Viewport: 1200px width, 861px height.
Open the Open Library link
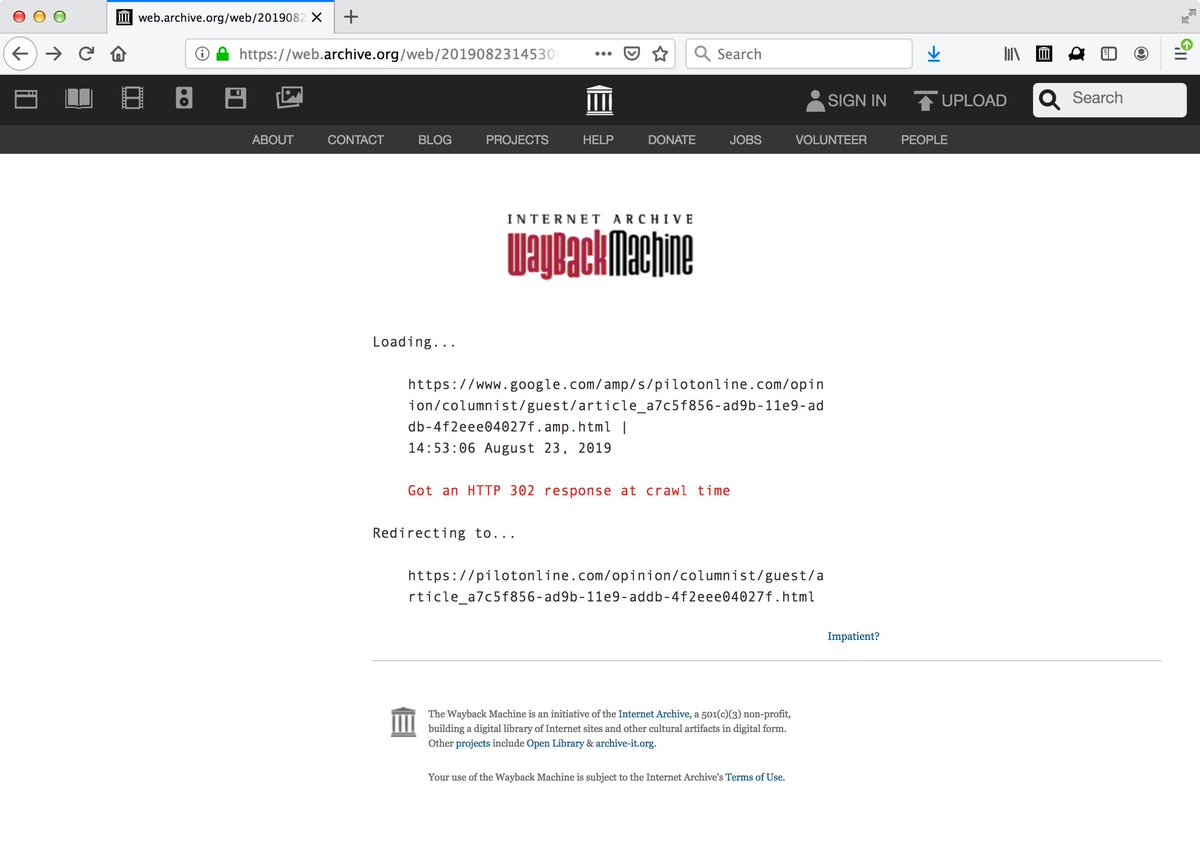click(x=555, y=744)
